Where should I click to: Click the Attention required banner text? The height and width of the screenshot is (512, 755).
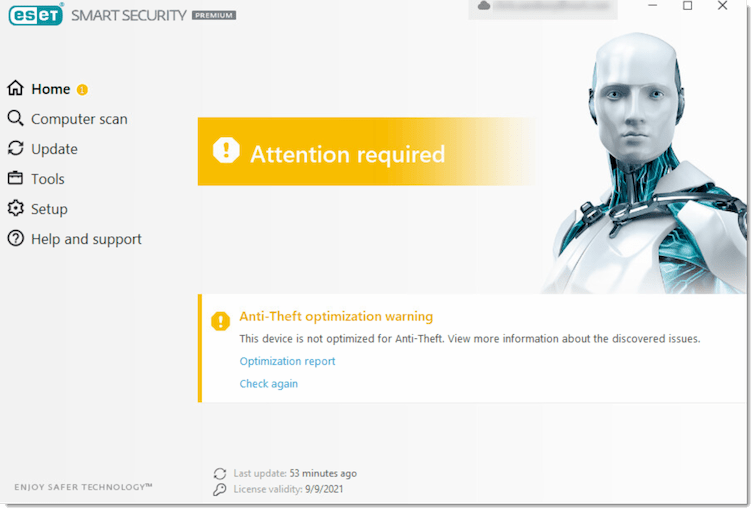coord(348,155)
